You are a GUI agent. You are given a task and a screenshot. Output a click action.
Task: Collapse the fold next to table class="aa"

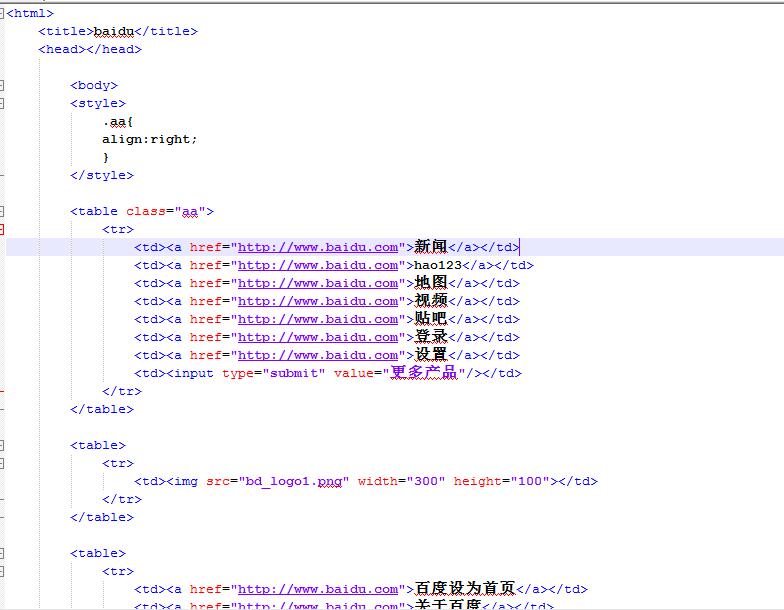[2, 212]
